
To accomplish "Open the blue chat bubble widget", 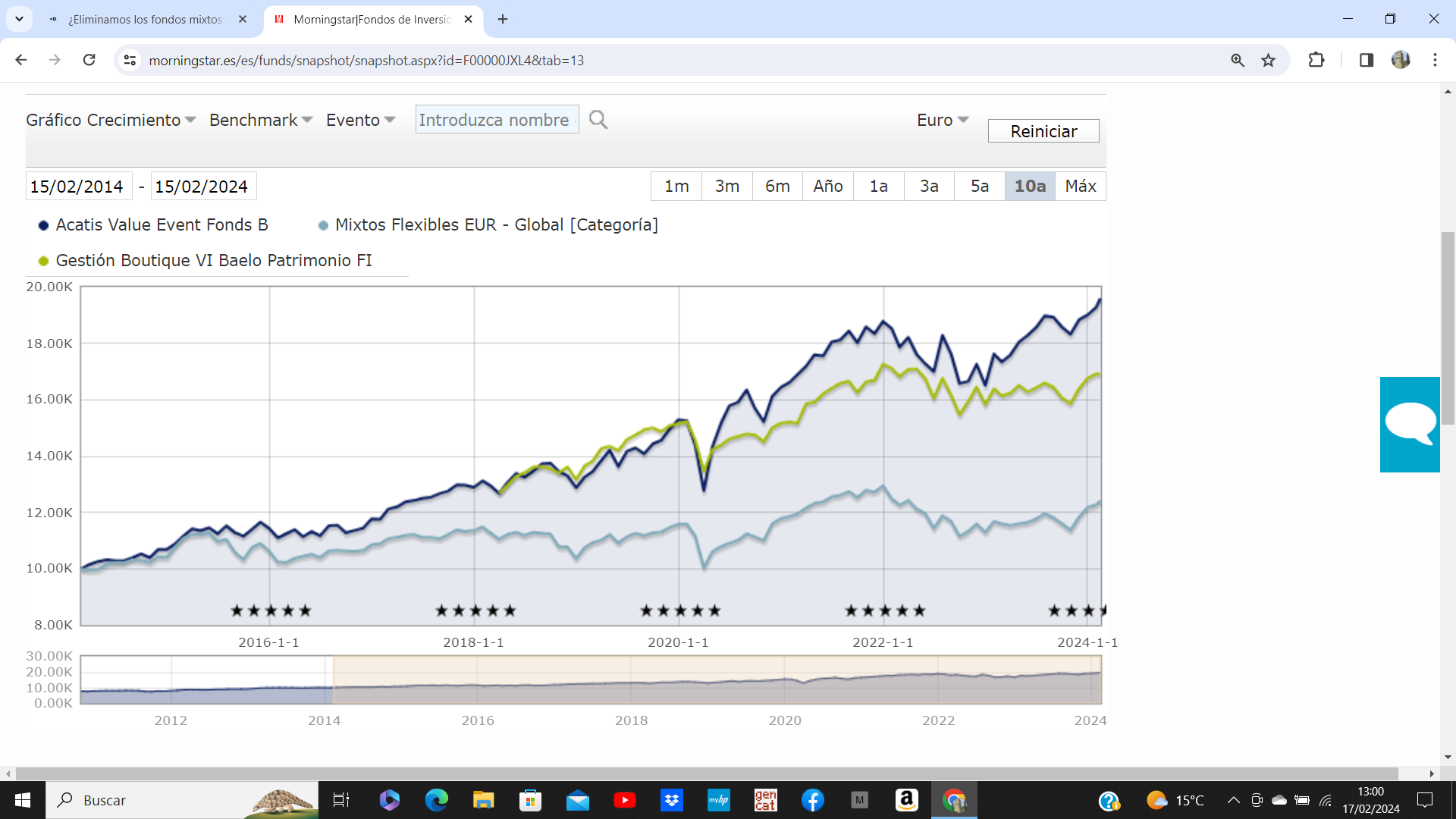I will point(1410,425).
